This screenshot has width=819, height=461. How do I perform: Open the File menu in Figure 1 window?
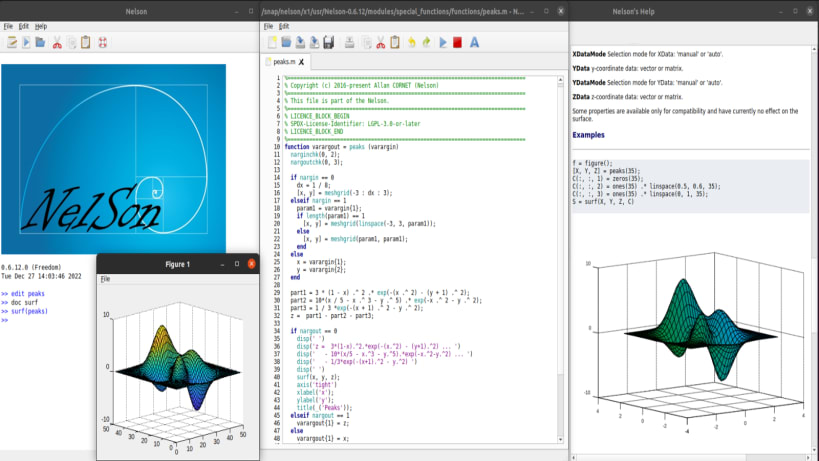[104, 278]
